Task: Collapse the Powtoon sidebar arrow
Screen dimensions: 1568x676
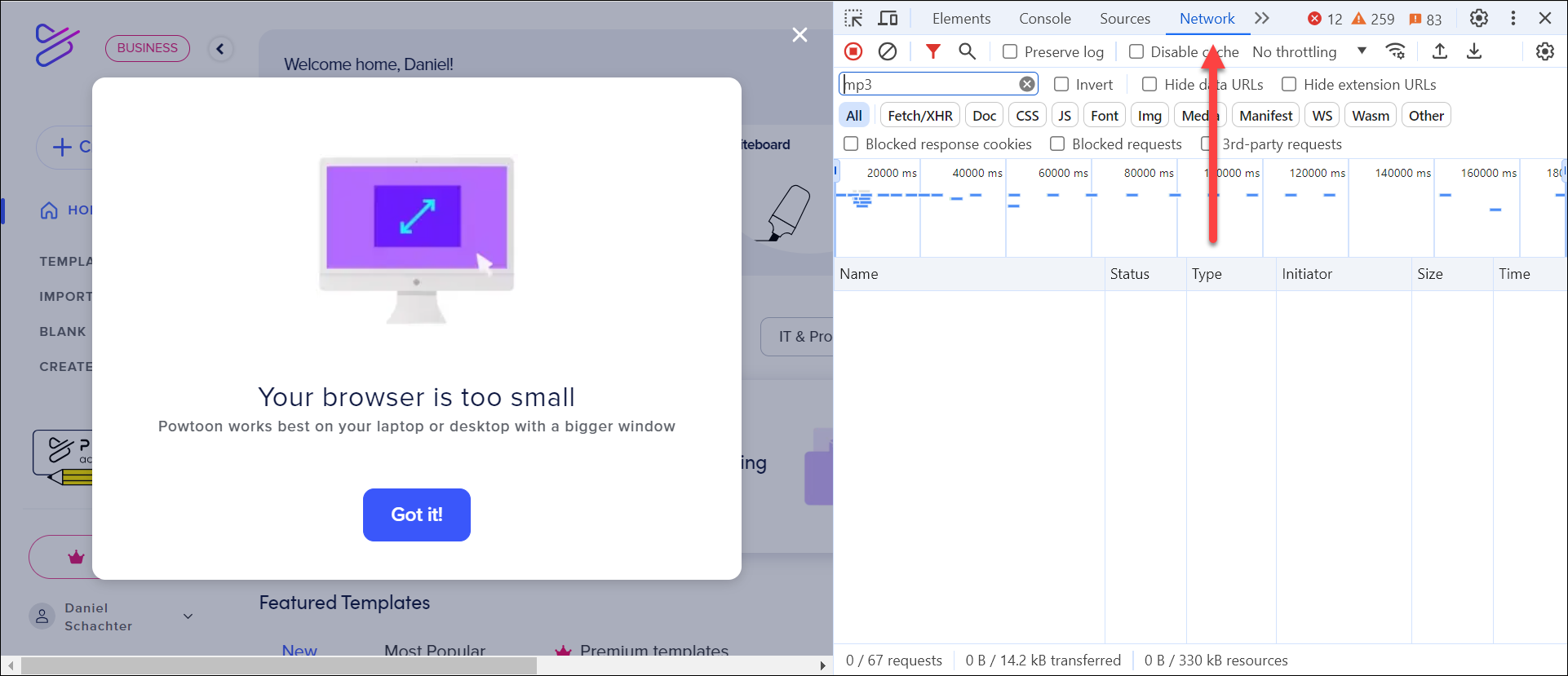Action: coord(220,49)
